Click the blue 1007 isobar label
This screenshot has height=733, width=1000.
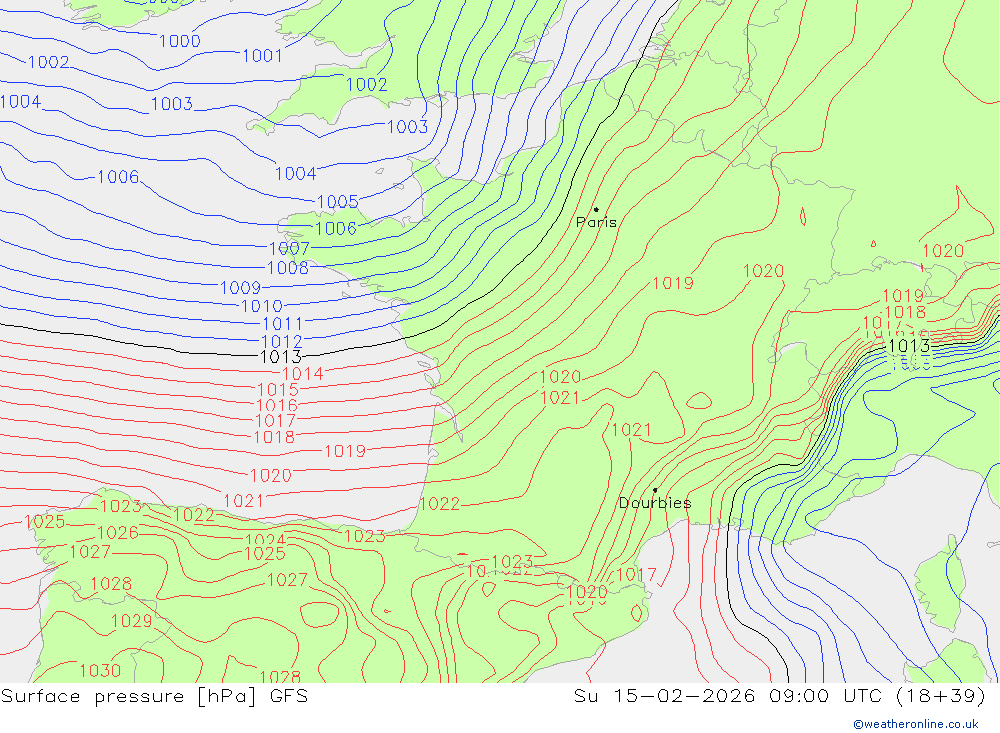[x=289, y=249]
